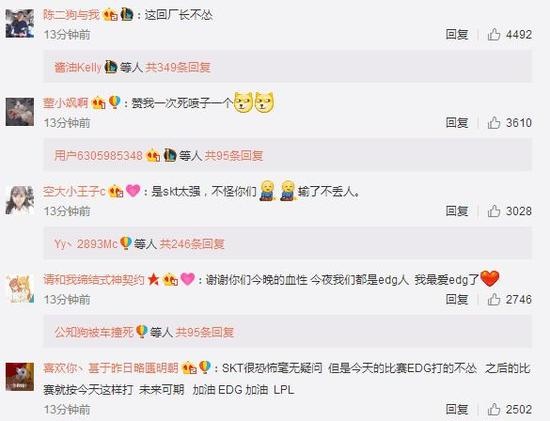Click avatar of the first commenter

(x=20, y=24)
